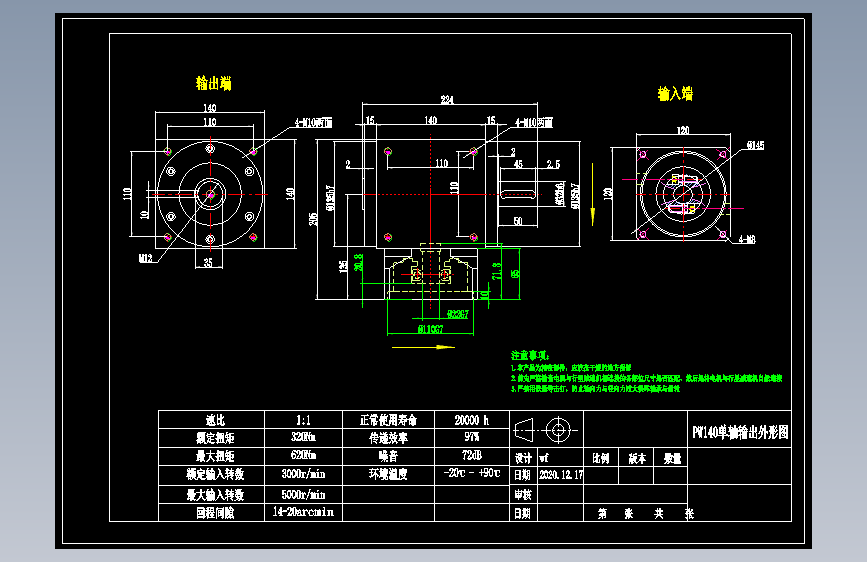This screenshot has height=562, width=867.
Task: Select the 数量 header cell
Action: tap(671, 458)
